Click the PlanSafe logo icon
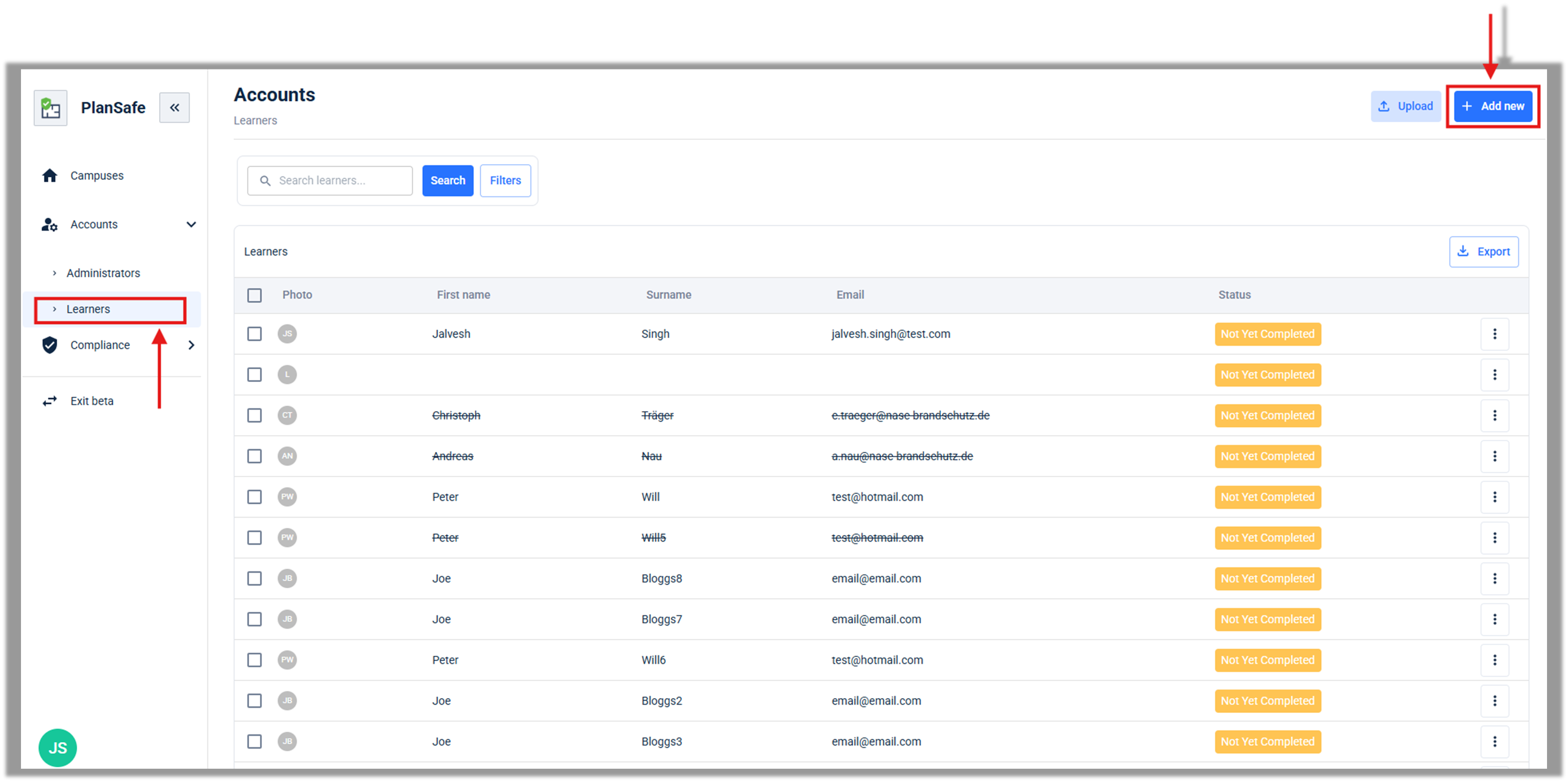 point(51,108)
